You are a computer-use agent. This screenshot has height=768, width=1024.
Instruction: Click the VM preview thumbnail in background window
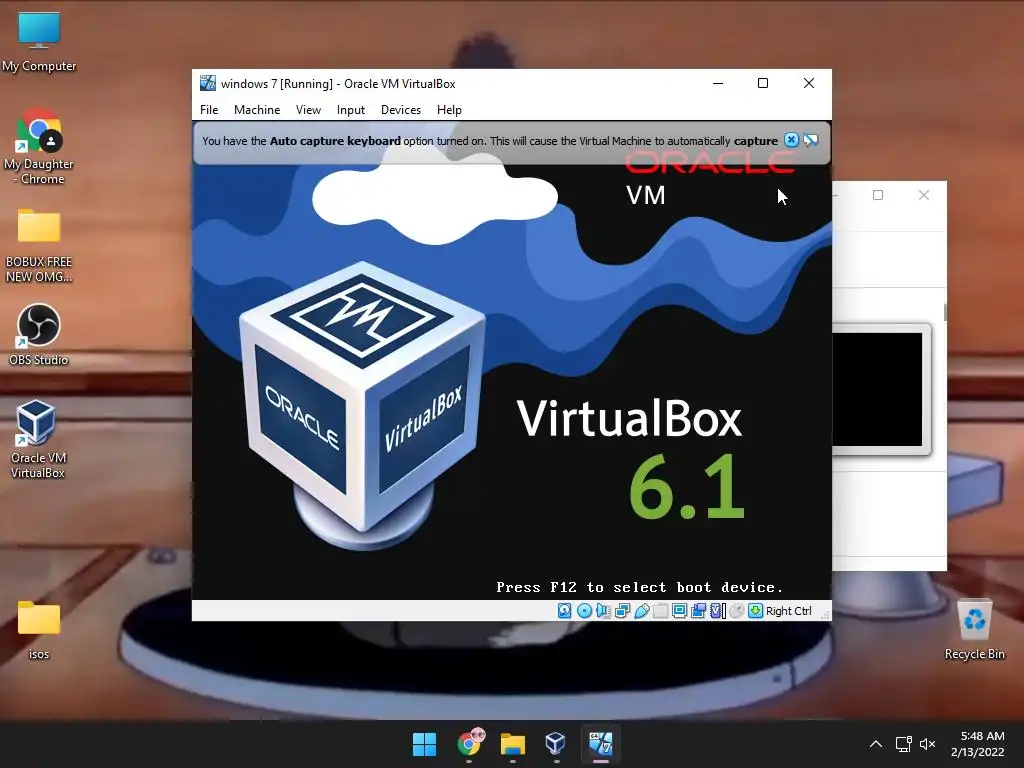click(x=877, y=389)
